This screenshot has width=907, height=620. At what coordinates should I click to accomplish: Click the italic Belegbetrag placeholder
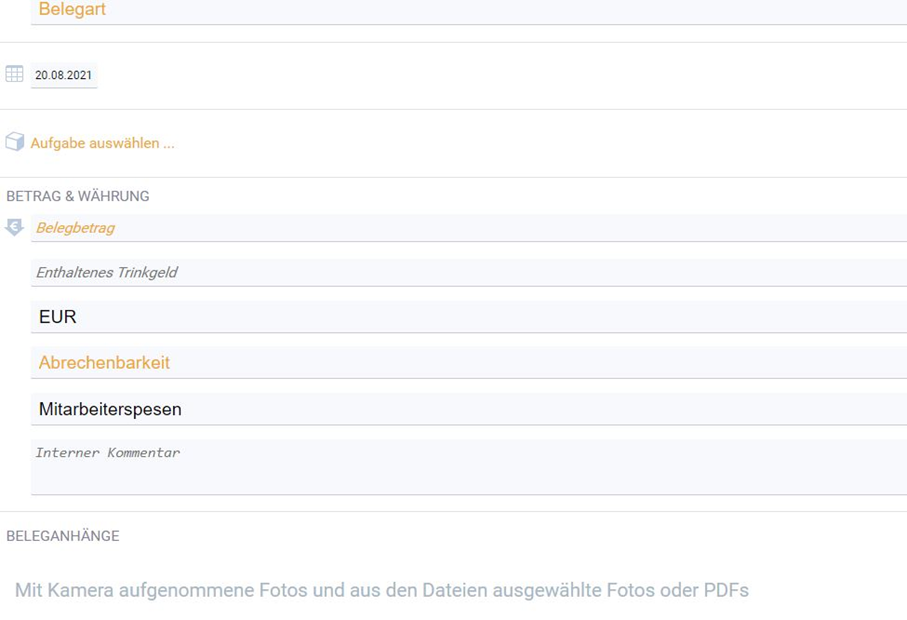pos(75,228)
